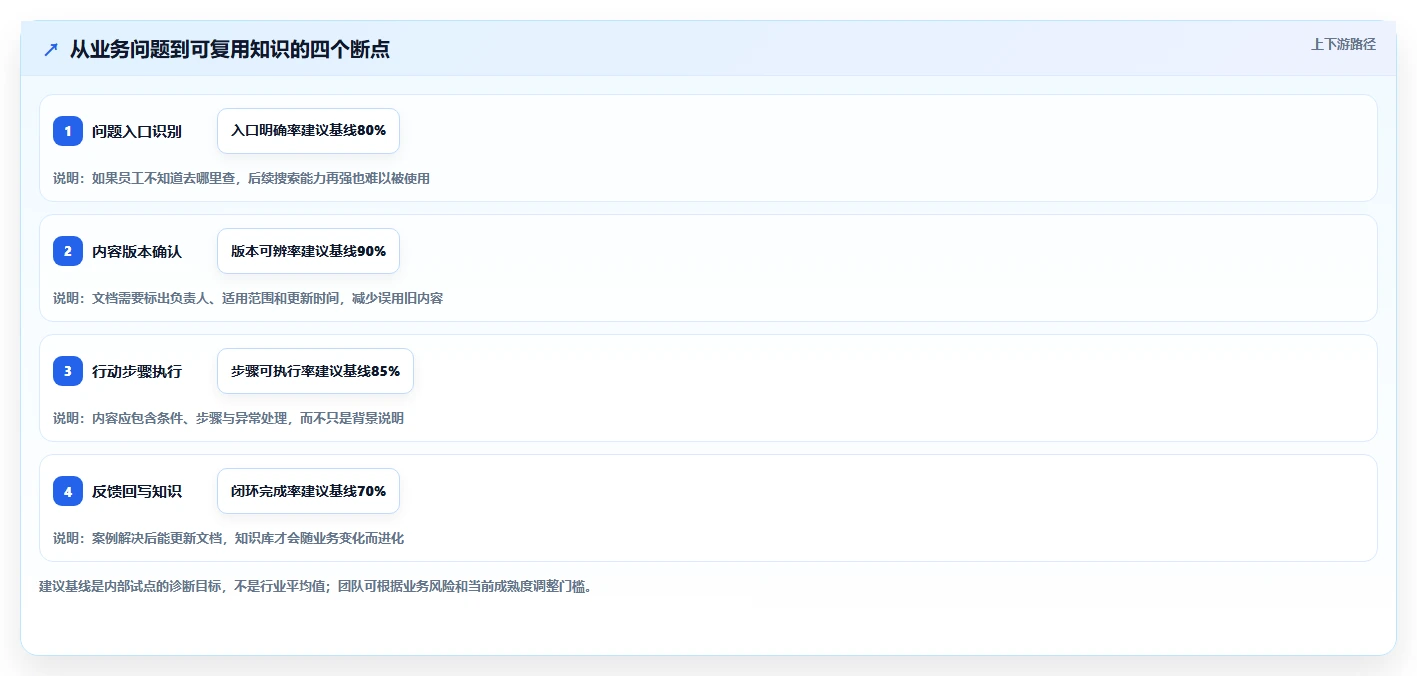Image resolution: width=1417 pixels, height=676 pixels.
Task: Click the footnote starting 建议基线是内部试点的诊断目标
Action: pos(316,586)
